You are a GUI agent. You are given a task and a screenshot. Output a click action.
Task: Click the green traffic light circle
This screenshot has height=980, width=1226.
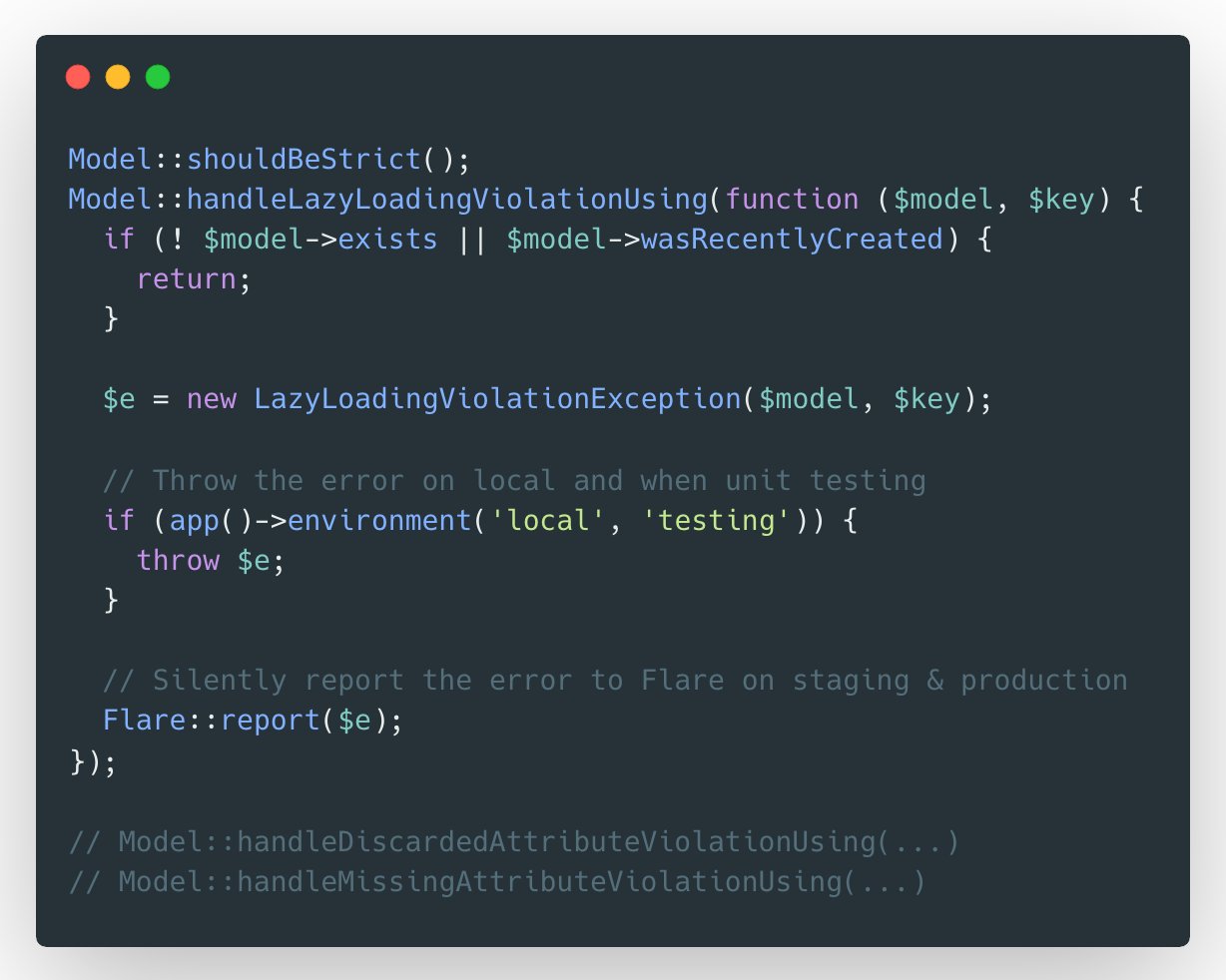[x=157, y=76]
